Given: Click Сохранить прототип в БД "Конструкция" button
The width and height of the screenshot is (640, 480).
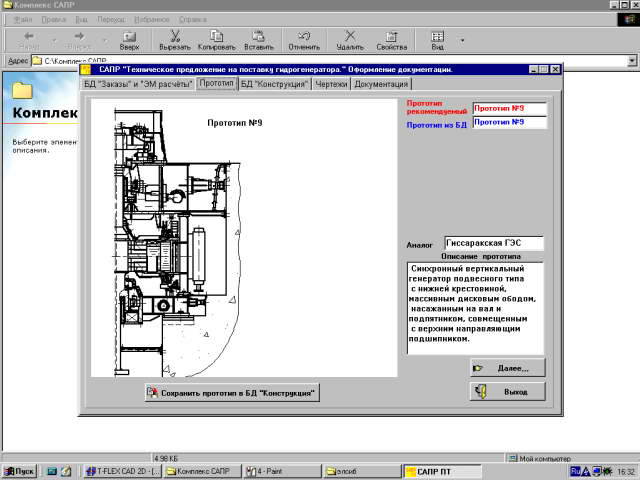Looking at the screenshot, I should (232, 393).
